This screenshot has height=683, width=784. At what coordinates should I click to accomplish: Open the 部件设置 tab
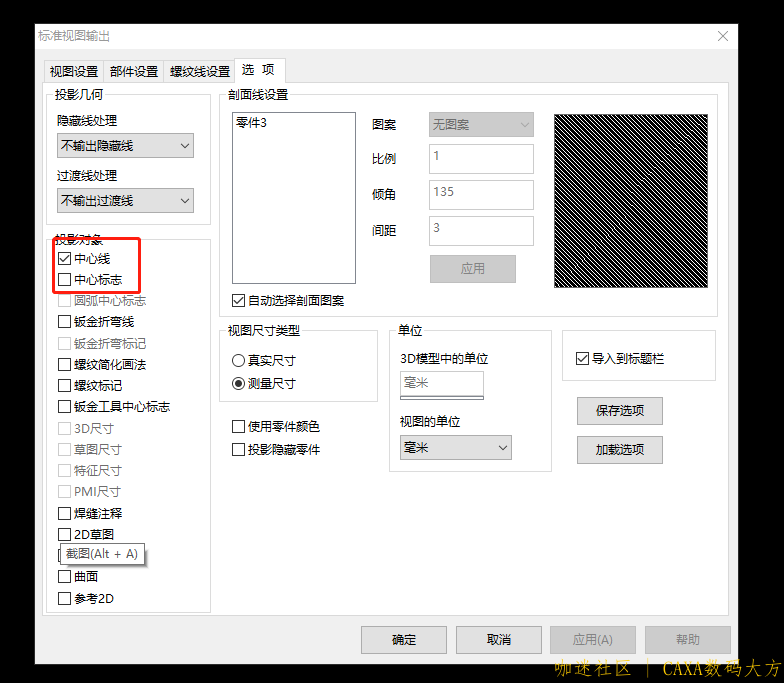(x=134, y=72)
